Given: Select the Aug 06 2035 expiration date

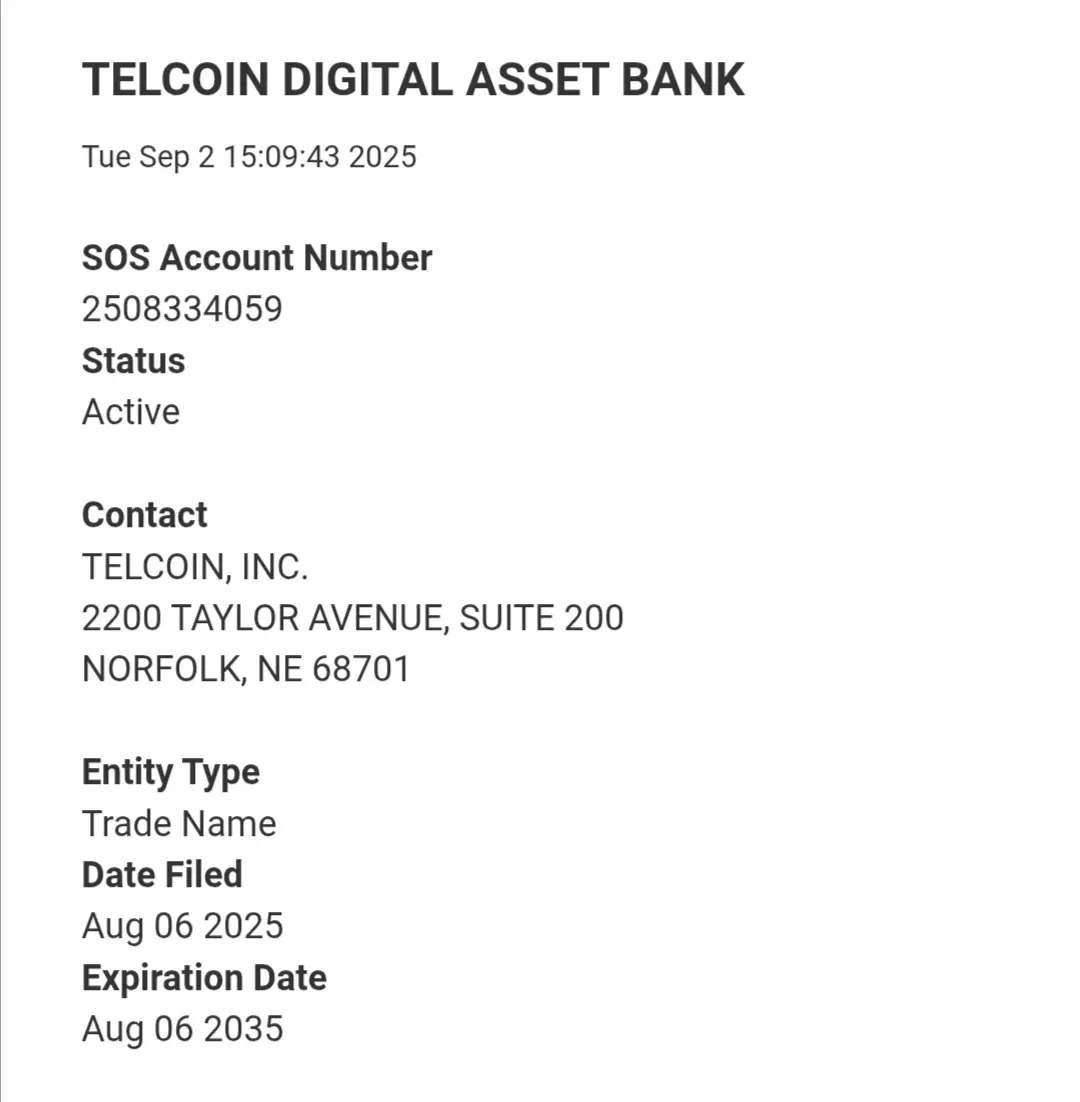Looking at the screenshot, I should click(183, 1030).
